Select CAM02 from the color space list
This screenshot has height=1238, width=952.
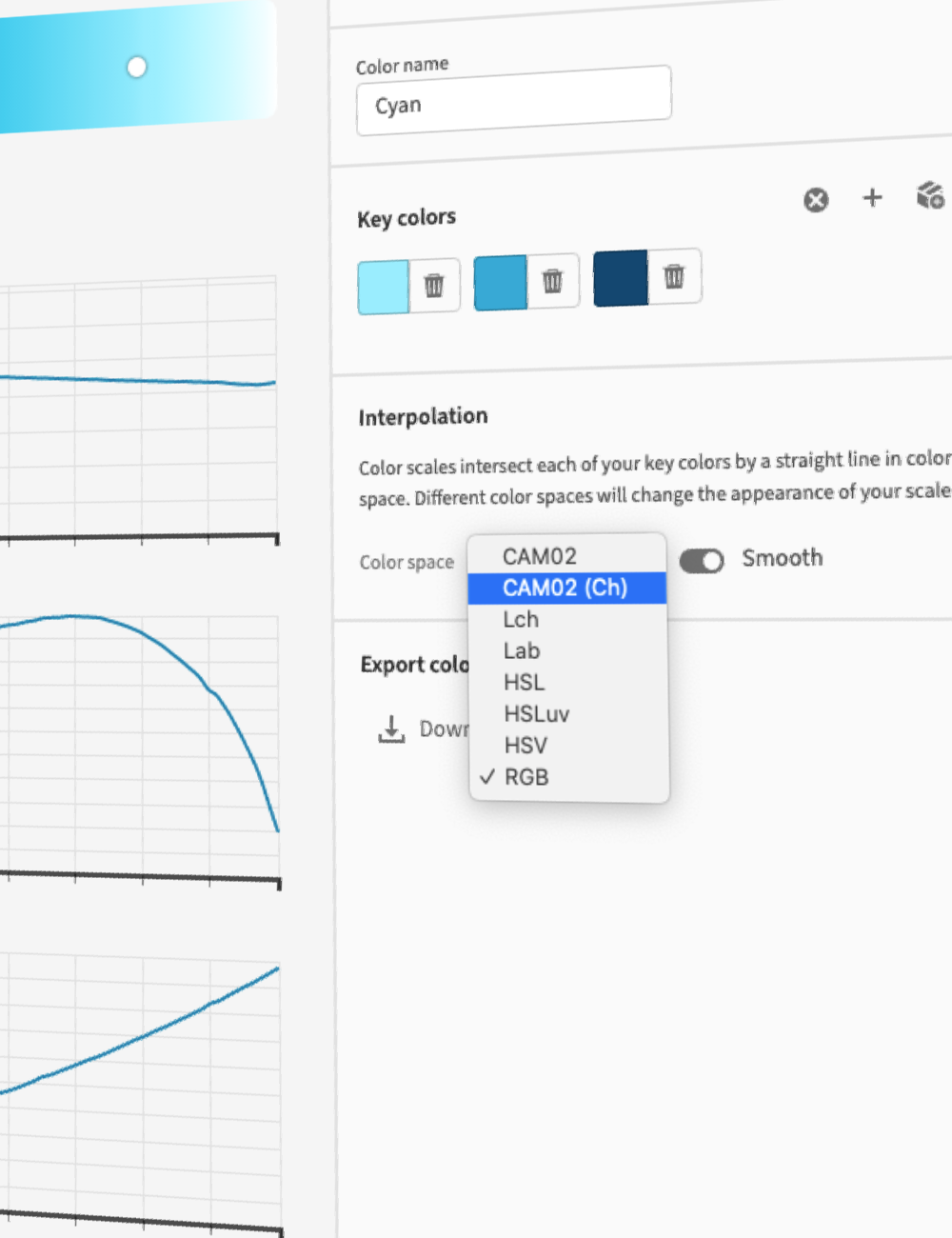coord(539,556)
